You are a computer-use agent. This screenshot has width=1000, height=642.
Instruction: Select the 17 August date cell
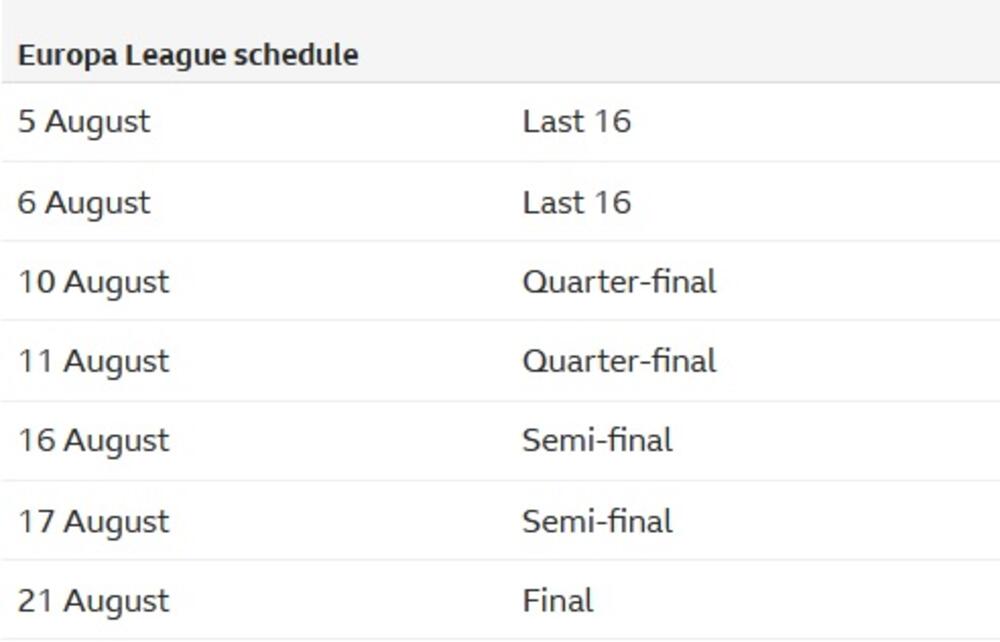tap(94, 521)
